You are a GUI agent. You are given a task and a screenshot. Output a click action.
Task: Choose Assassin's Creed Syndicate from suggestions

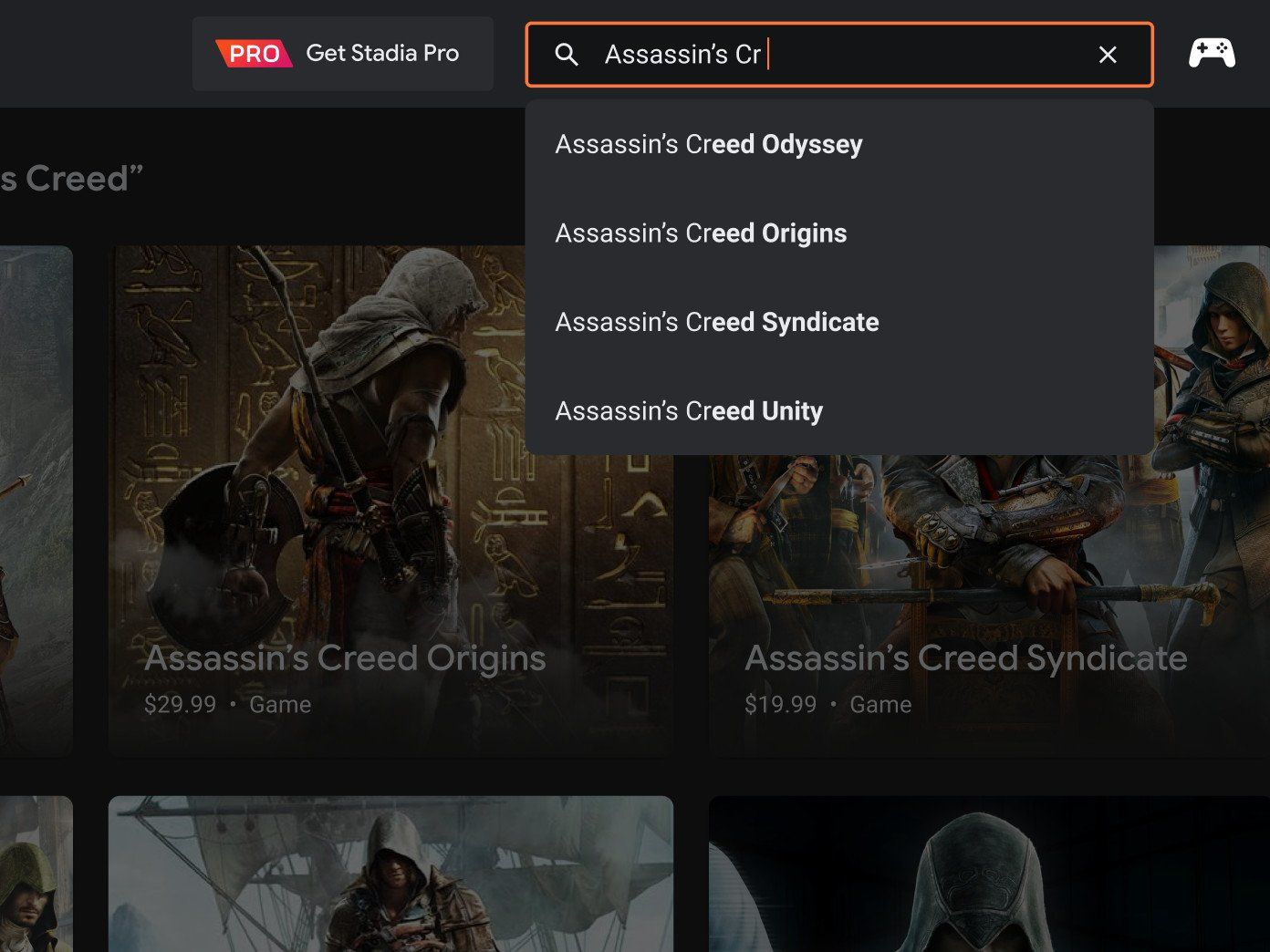point(717,321)
